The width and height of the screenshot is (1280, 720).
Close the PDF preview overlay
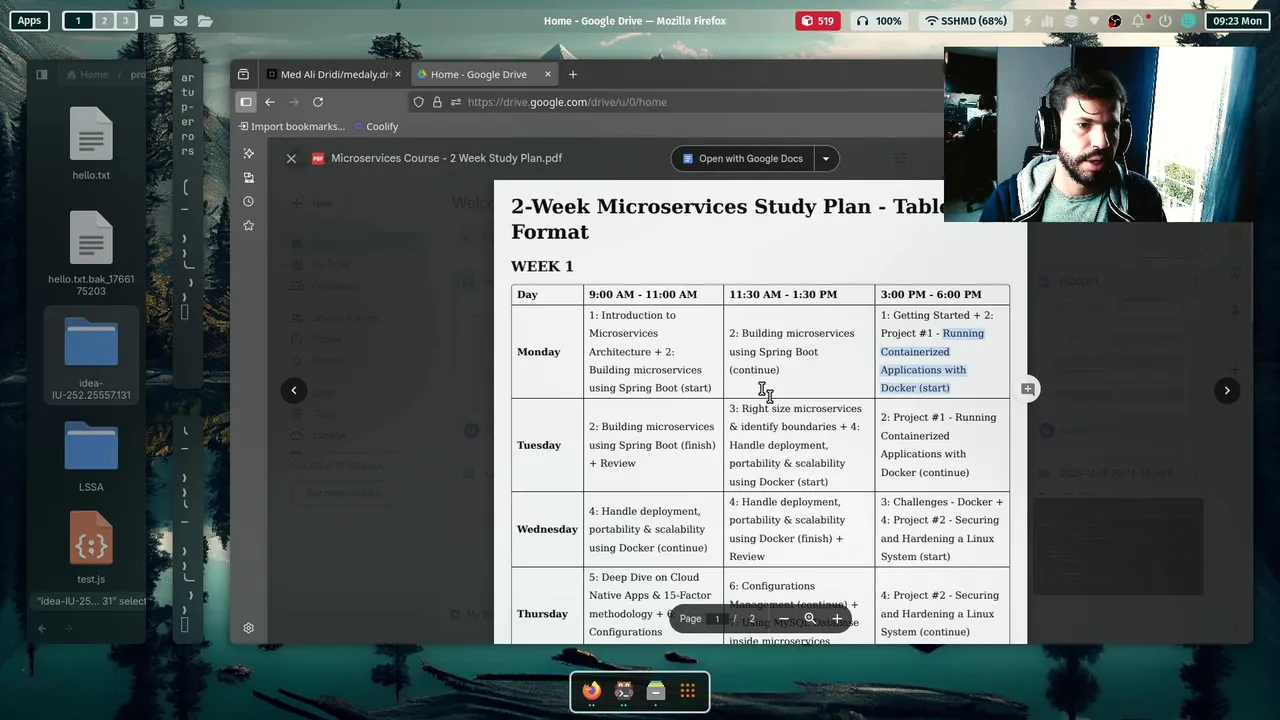pos(291,158)
